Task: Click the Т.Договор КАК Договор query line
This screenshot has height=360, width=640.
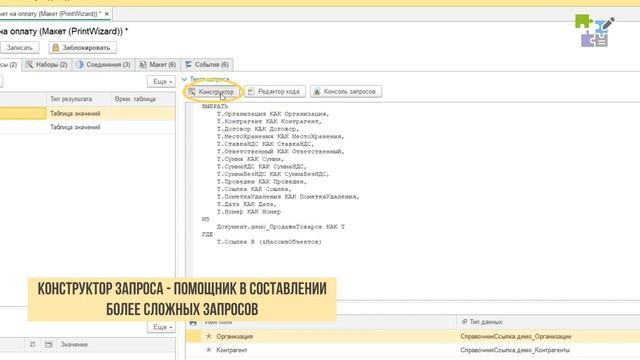Action: click(258, 129)
